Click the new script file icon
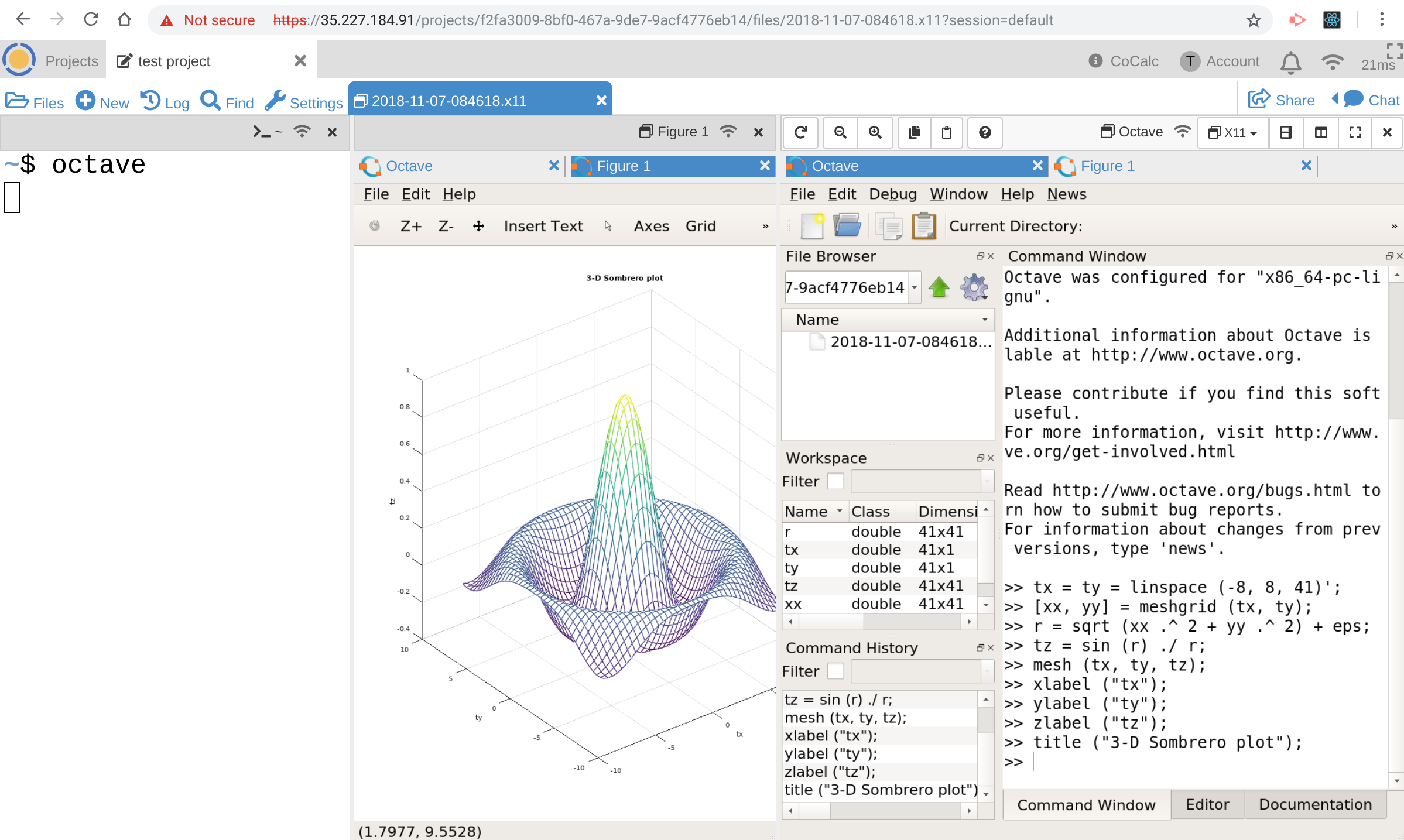The image size is (1404, 840). 812,226
